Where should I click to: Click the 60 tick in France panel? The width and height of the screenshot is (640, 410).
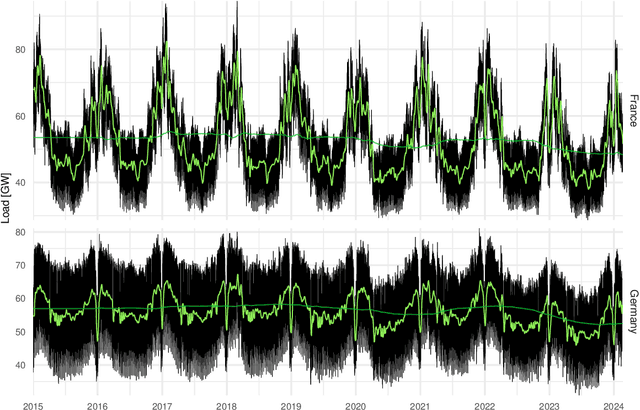pyautogui.click(x=20, y=116)
